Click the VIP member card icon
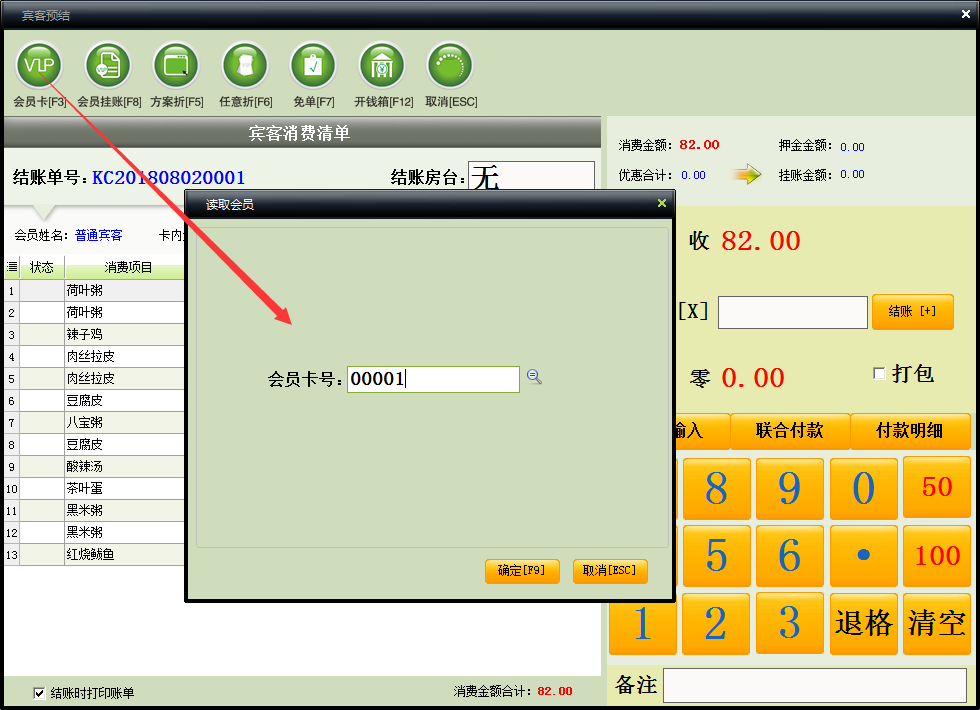980x710 pixels. click(x=40, y=66)
